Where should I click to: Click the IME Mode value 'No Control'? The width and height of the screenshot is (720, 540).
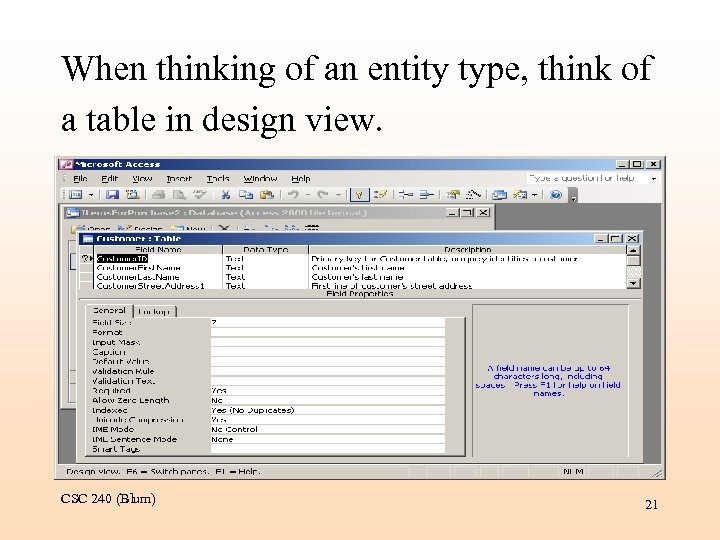click(327, 429)
